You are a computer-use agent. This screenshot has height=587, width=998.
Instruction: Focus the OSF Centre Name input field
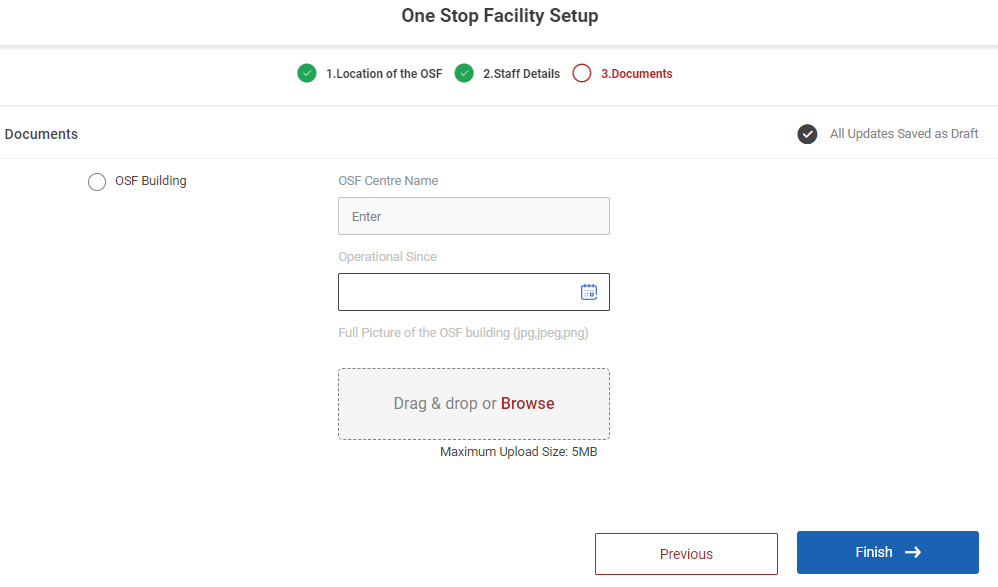tap(473, 216)
